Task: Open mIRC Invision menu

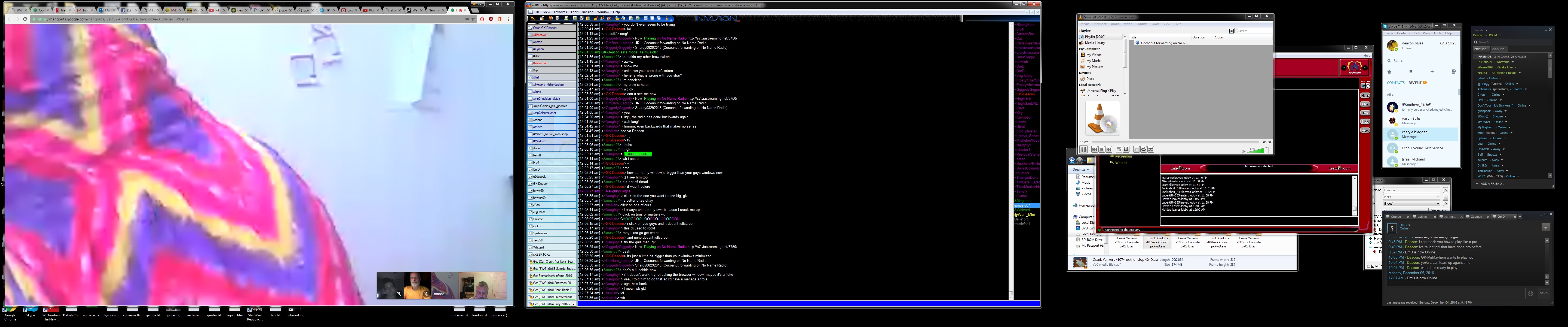Action: coord(588,12)
